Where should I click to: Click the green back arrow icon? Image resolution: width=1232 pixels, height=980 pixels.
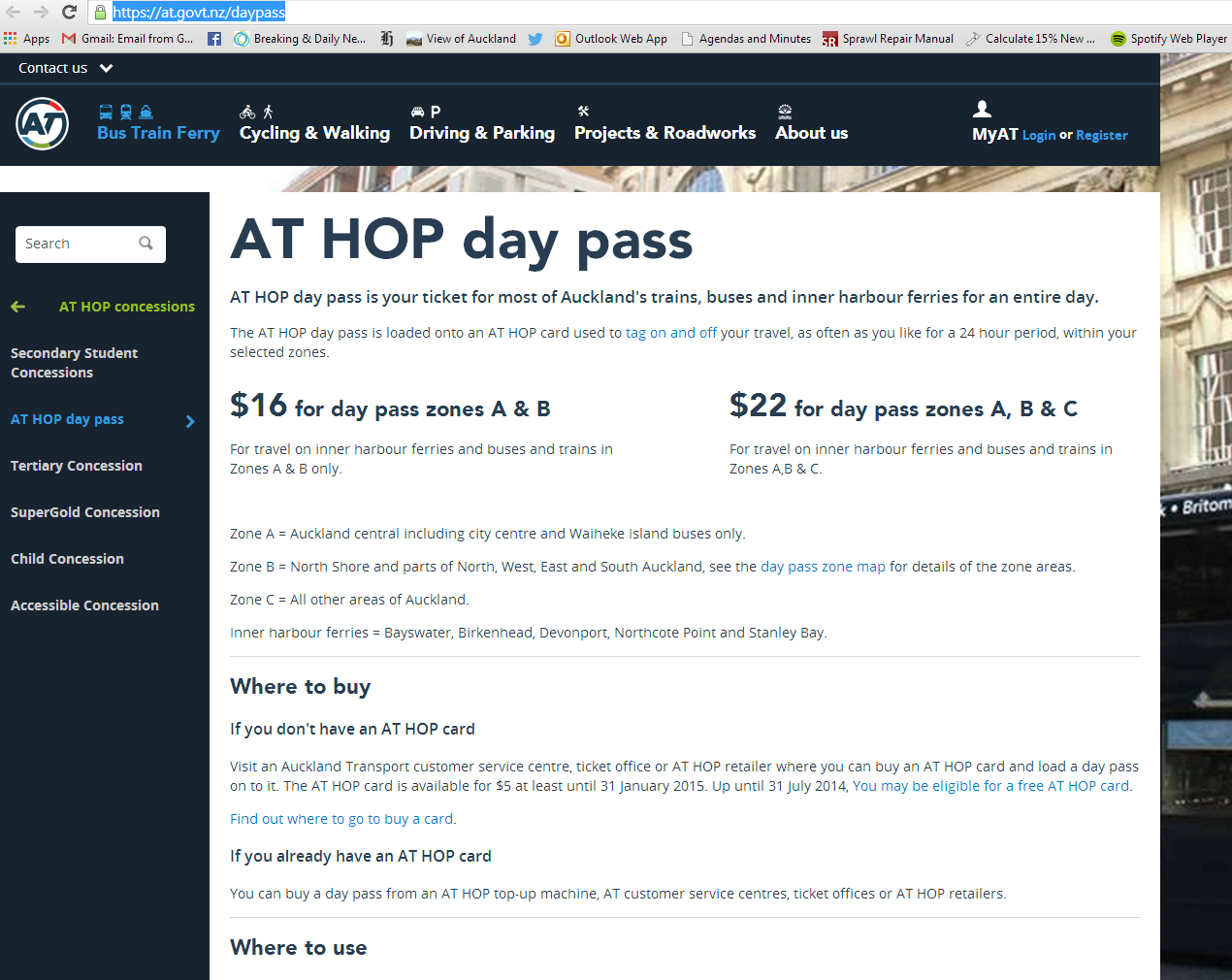(x=18, y=307)
